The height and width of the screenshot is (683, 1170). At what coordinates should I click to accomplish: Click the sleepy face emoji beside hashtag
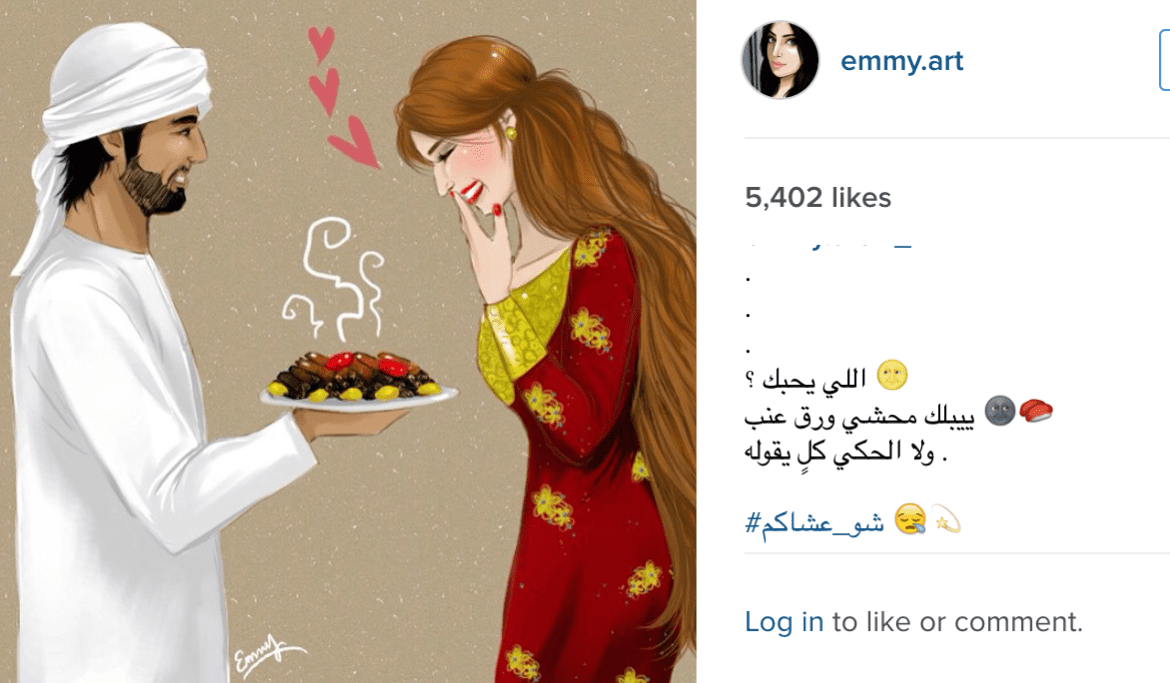pos(910,520)
